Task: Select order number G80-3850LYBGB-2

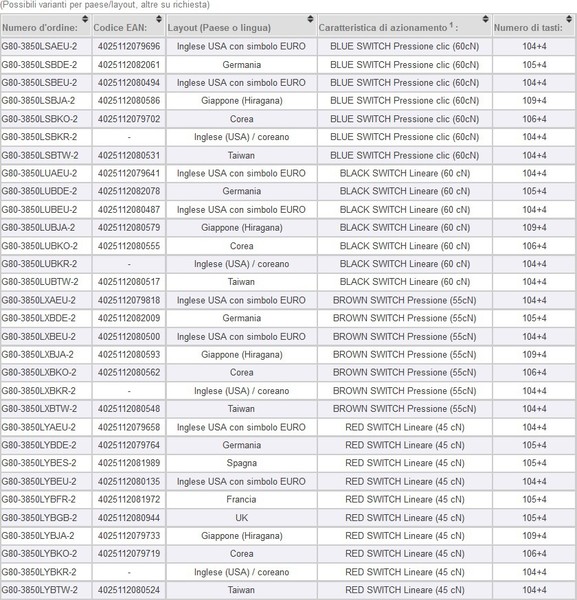Action: pyautogui.click(x=39, y=518)
